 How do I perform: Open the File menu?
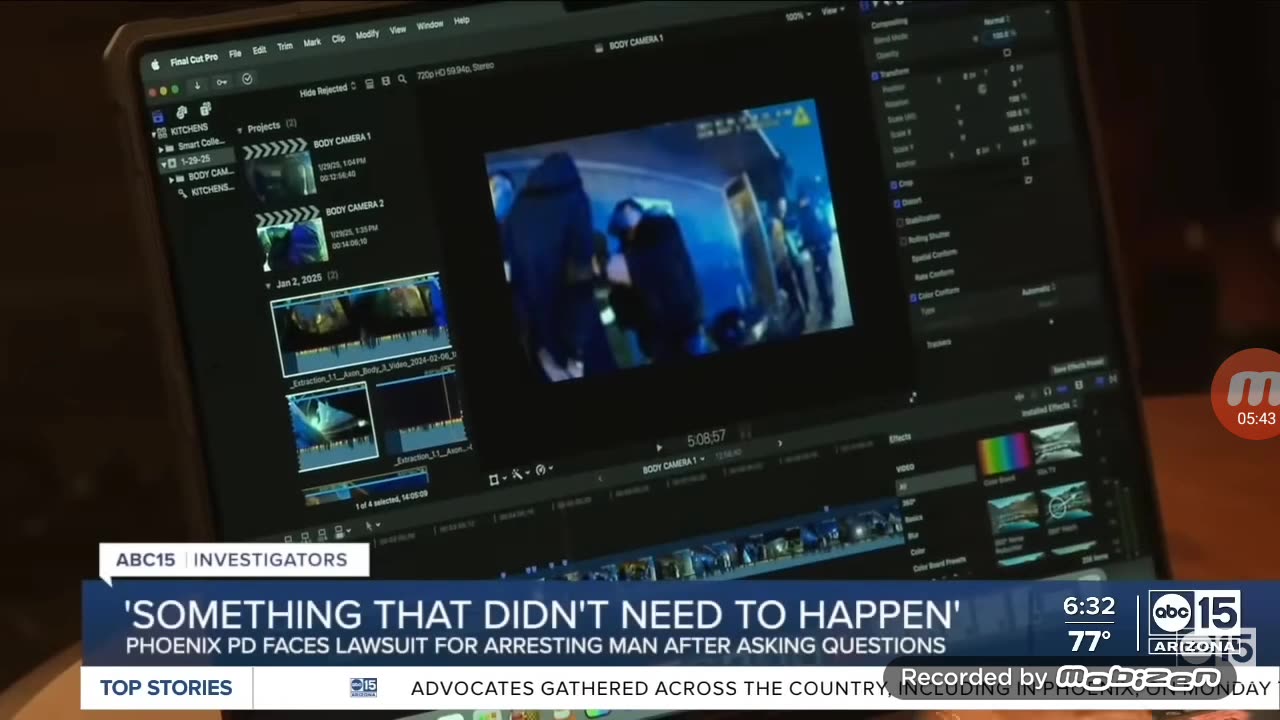click(235, 53)
